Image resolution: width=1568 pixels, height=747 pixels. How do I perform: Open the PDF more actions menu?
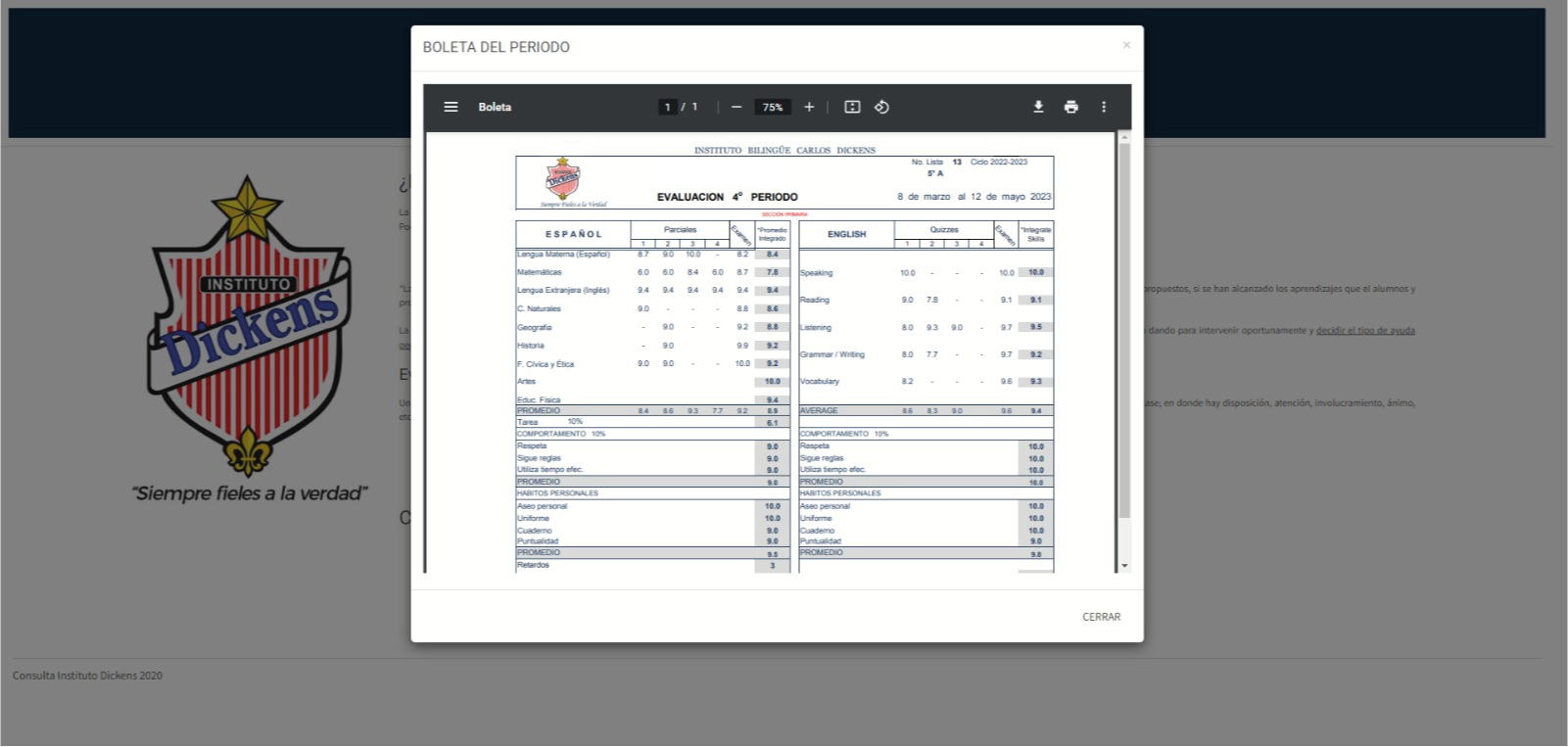[x=1104, y=107]
